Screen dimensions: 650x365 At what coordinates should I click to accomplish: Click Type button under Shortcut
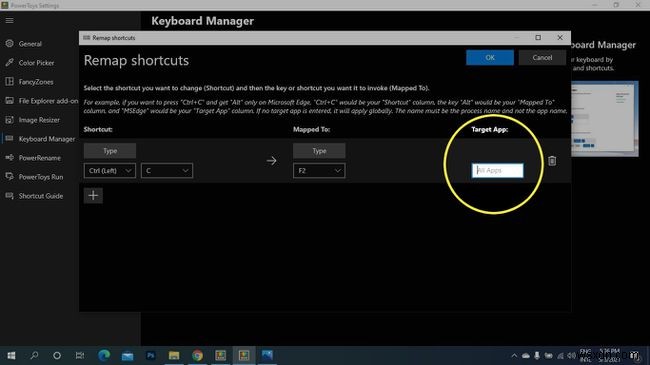110,151
